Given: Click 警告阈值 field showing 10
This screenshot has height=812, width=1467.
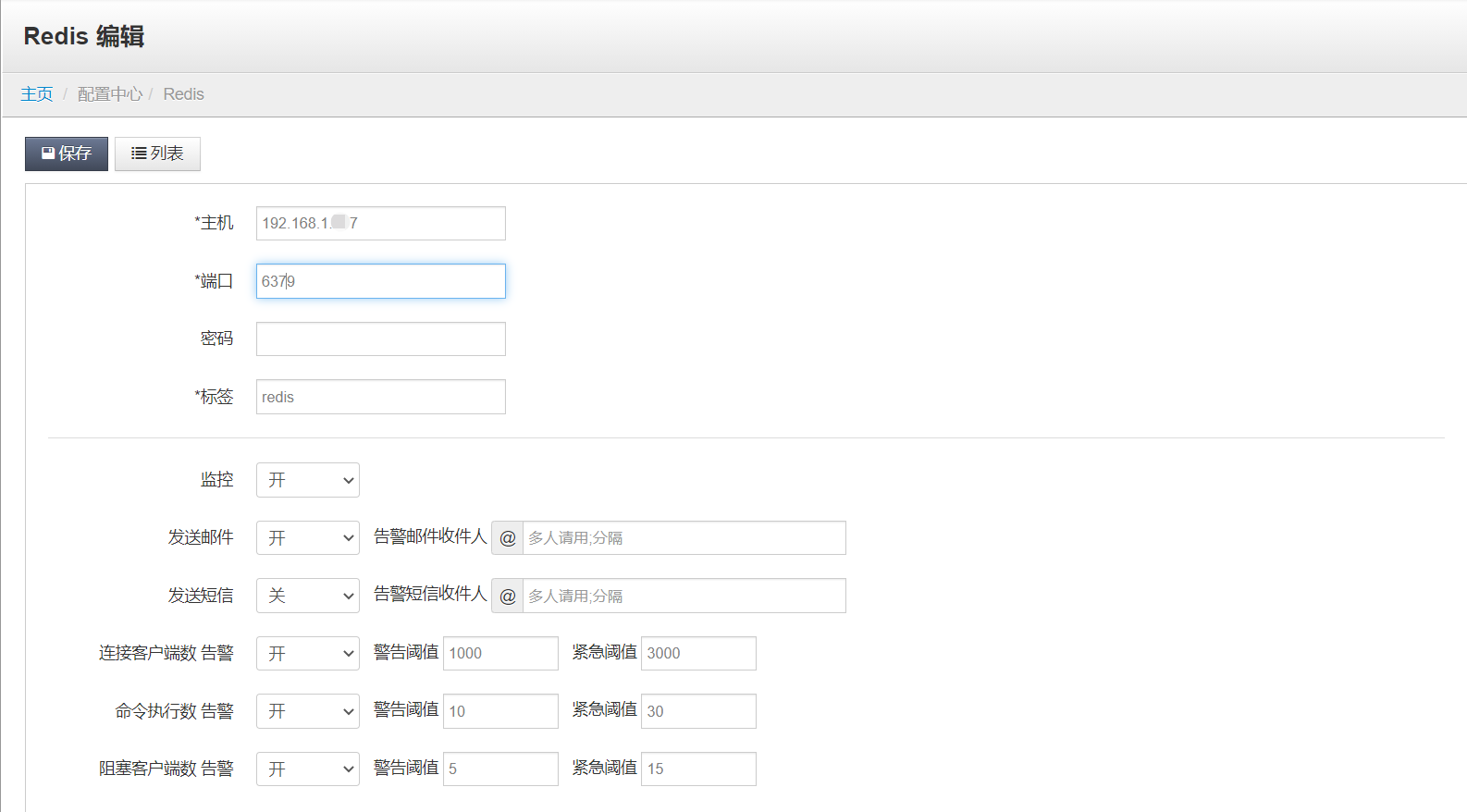Looking at the screenshot, I should (x=500, y=711).
